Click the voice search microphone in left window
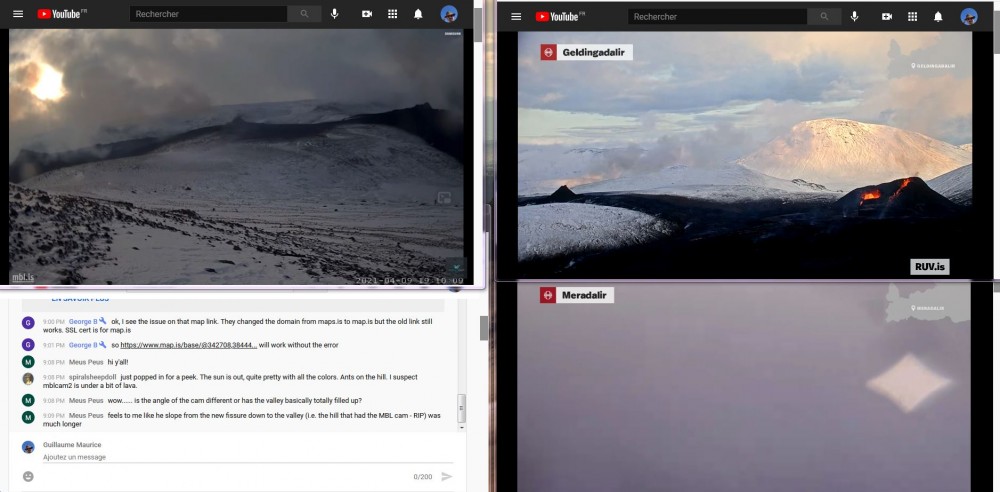The height and width of the screenshot is (492, 1000). click(335, 14)
